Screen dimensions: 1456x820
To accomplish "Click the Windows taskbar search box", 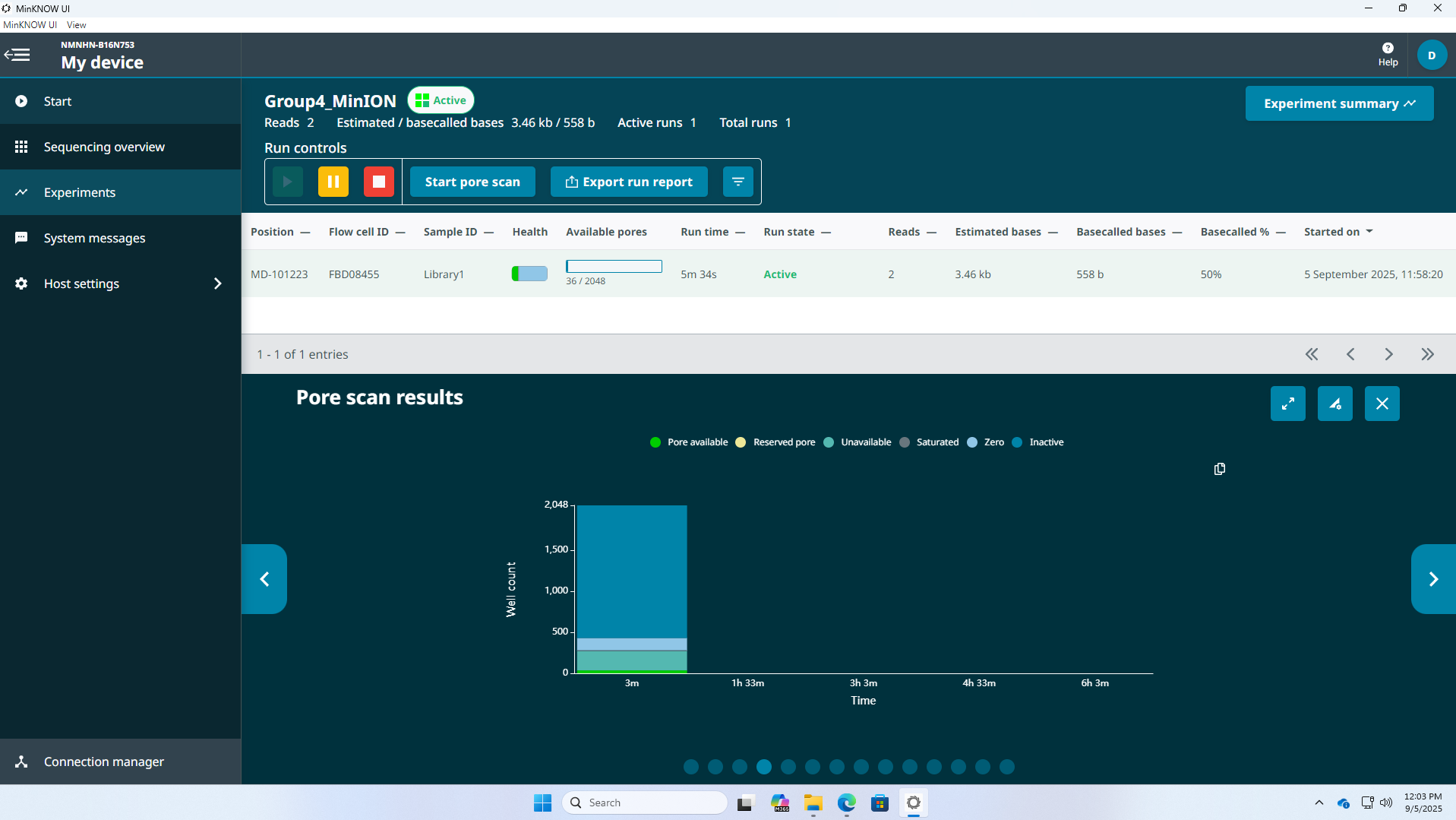I will pos(646,803).
